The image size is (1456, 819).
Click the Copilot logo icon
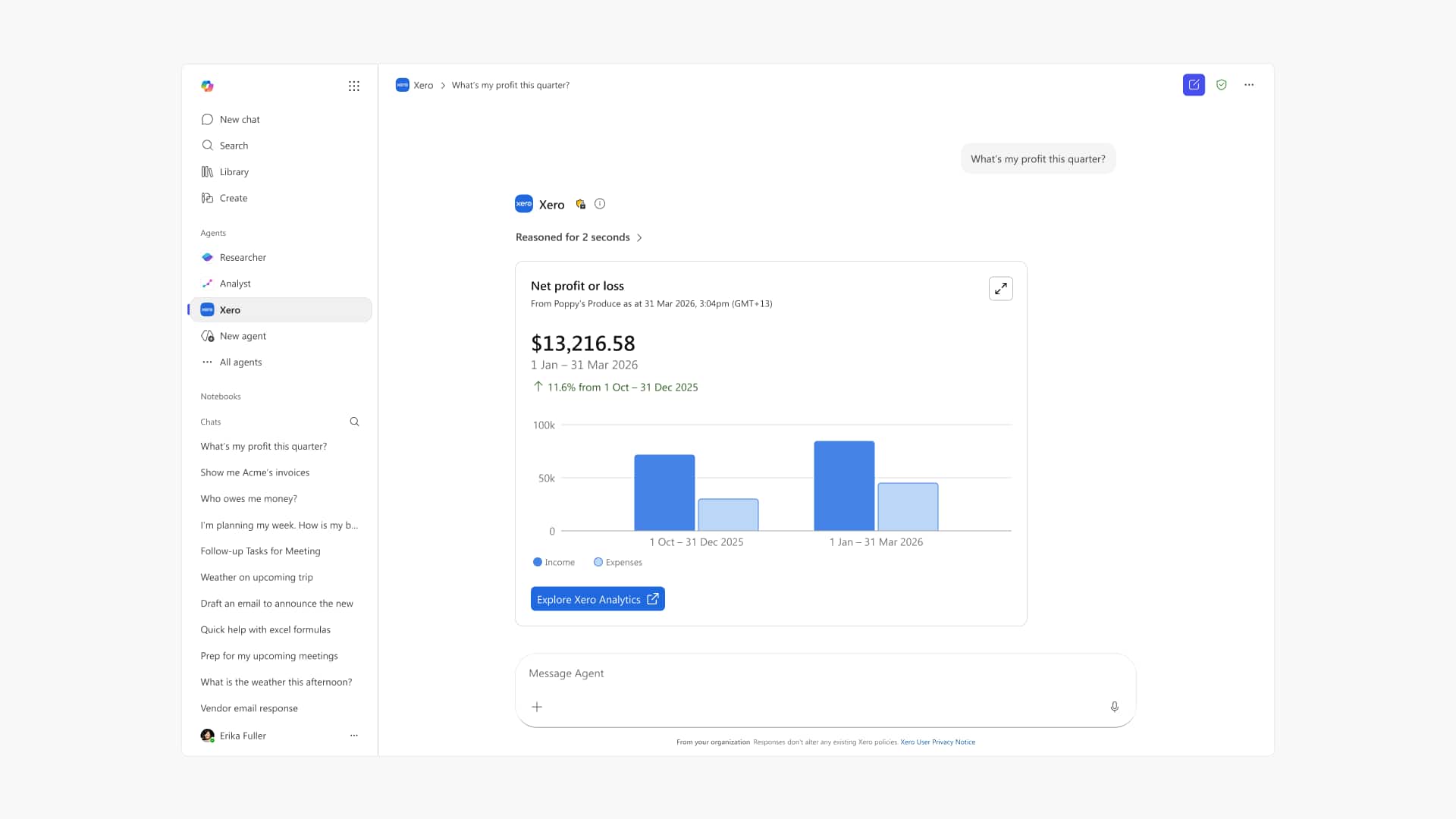(x=207, y=86)
